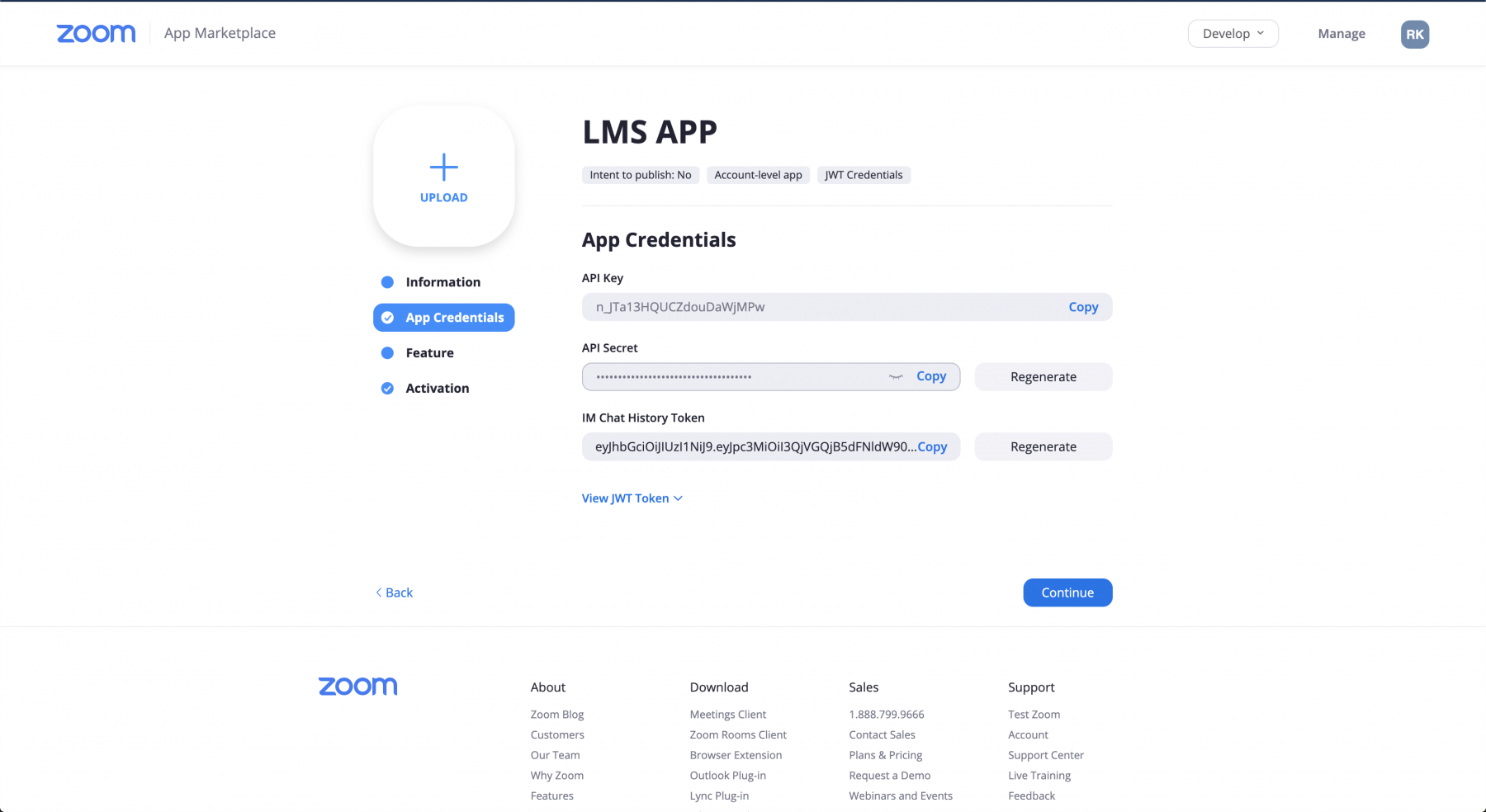Open Support Center link
Viewport: 1486px width, 812px height.
tap(1046, 755)
